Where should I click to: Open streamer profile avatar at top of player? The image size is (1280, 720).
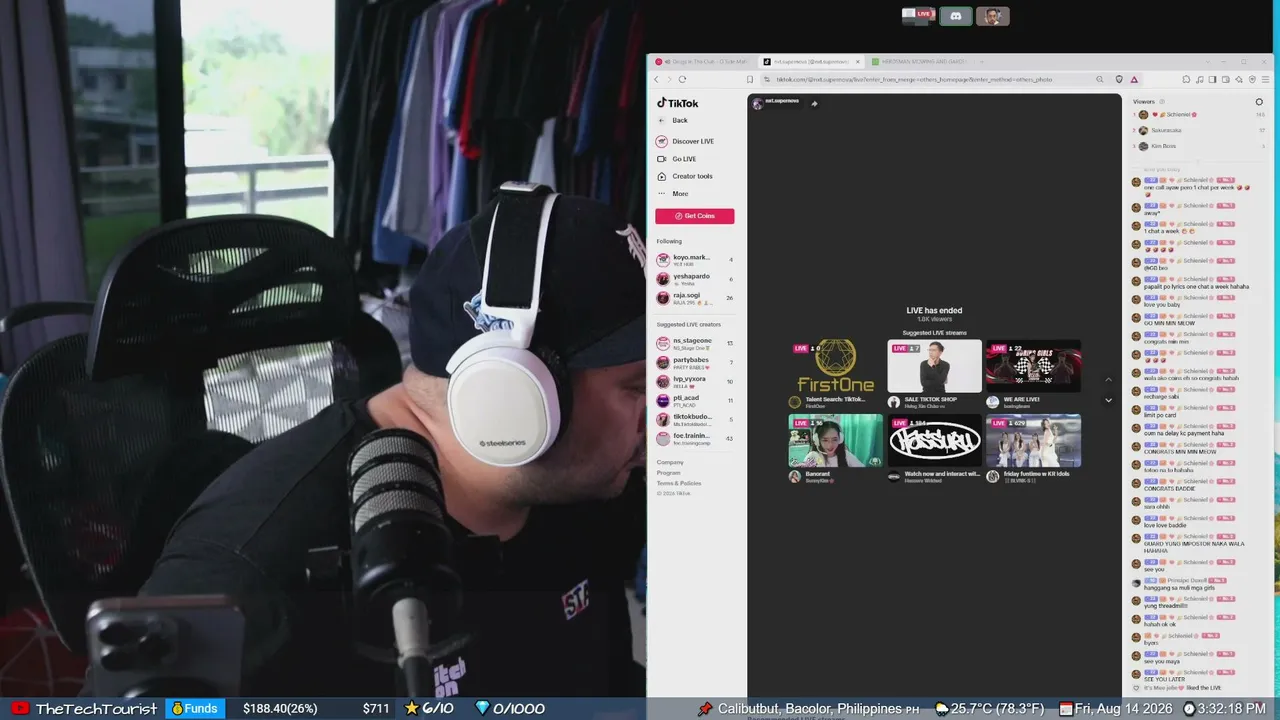click(x=757, y=103)
